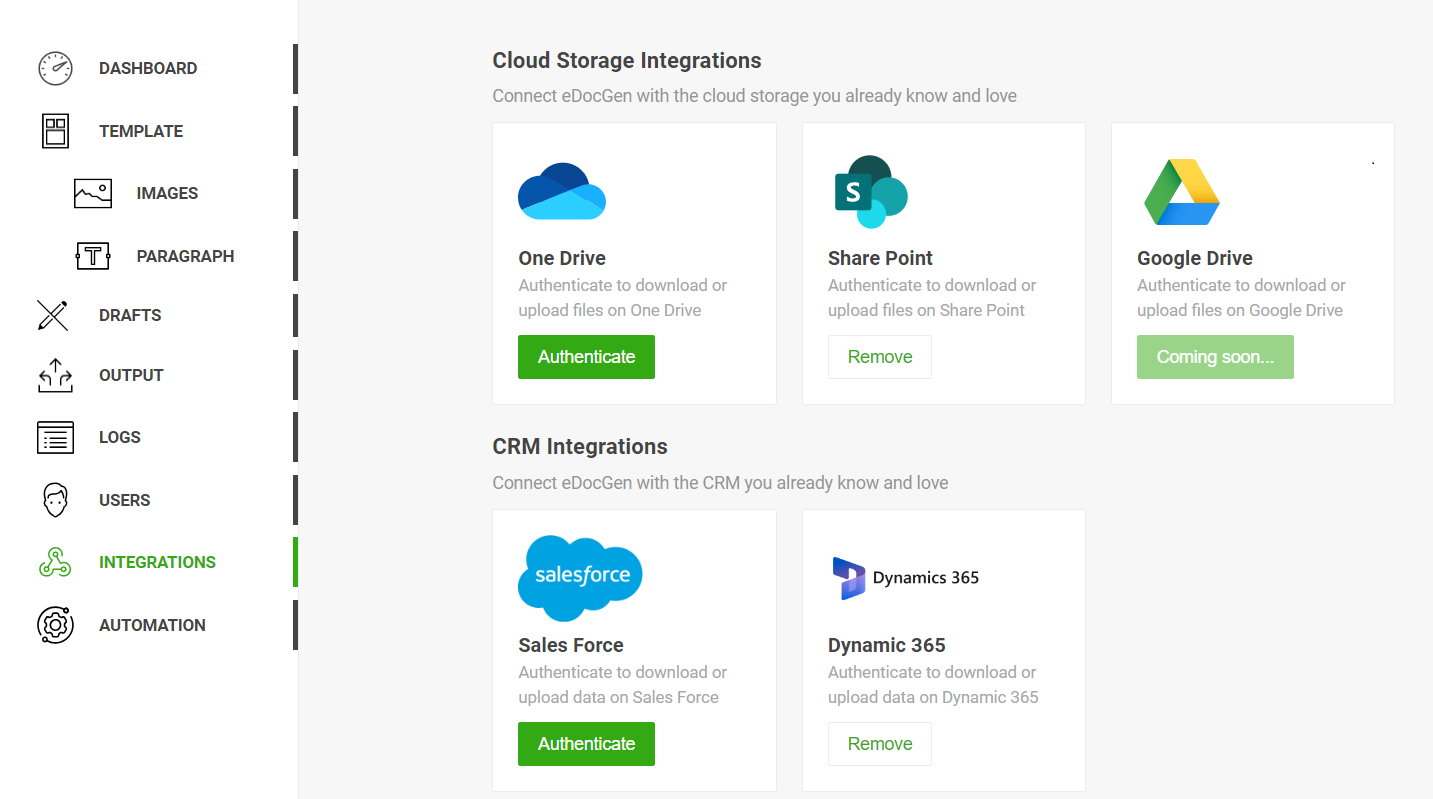Open the Drafts scissors icon
Image resolution: width=1433 pixels, height=799 pixels.
click(x=54, y=315)
